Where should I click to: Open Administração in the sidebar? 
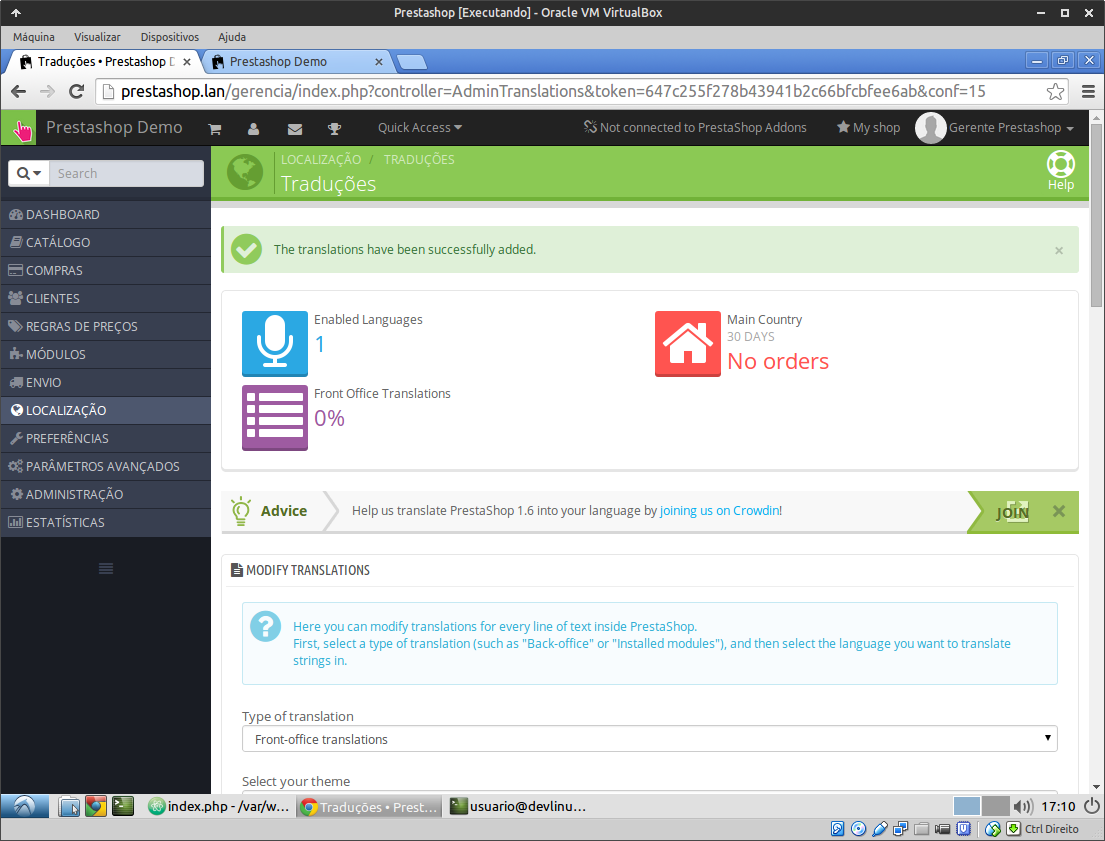[106, 495]
